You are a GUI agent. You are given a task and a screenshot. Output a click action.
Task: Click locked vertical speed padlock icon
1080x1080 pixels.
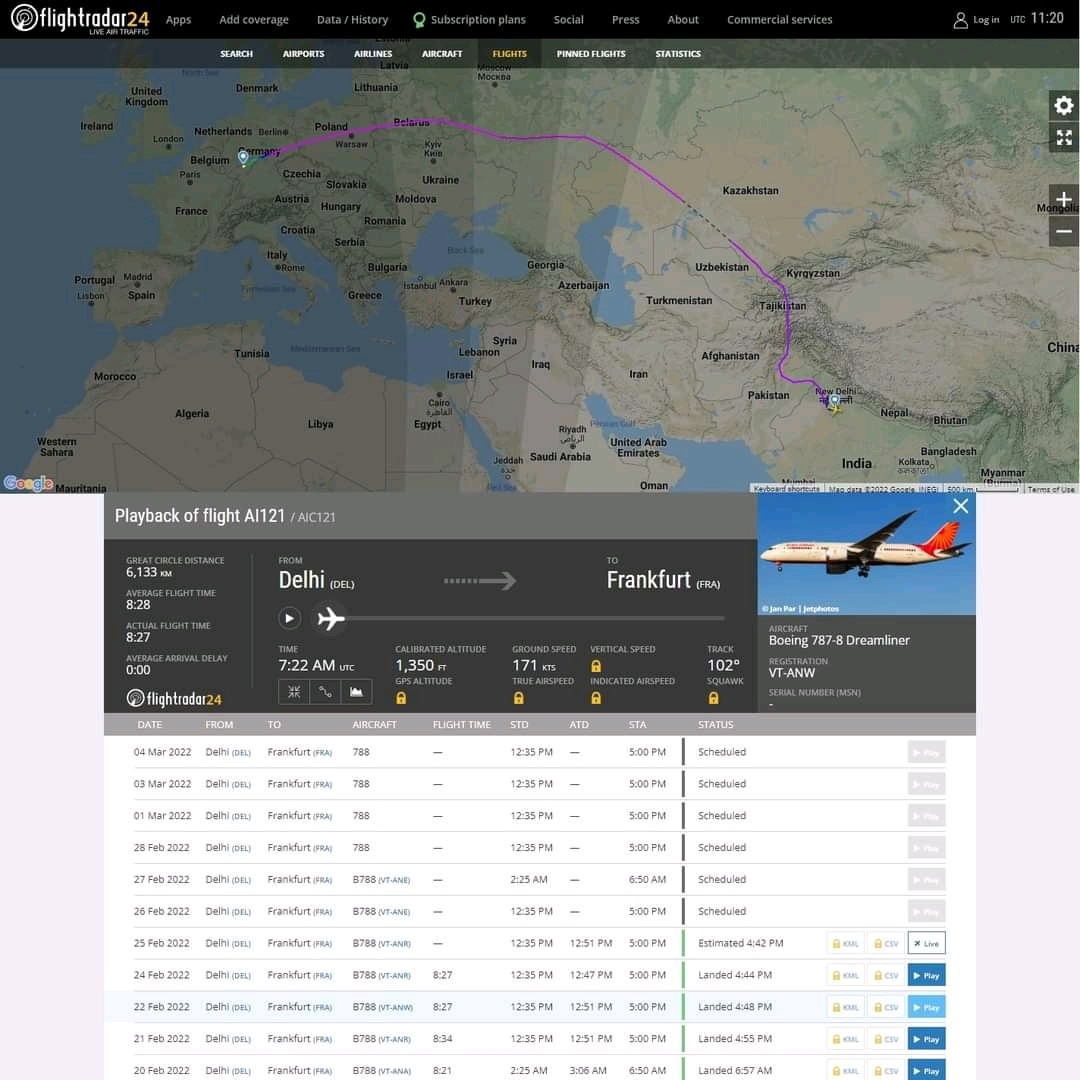tap(597, 666)
